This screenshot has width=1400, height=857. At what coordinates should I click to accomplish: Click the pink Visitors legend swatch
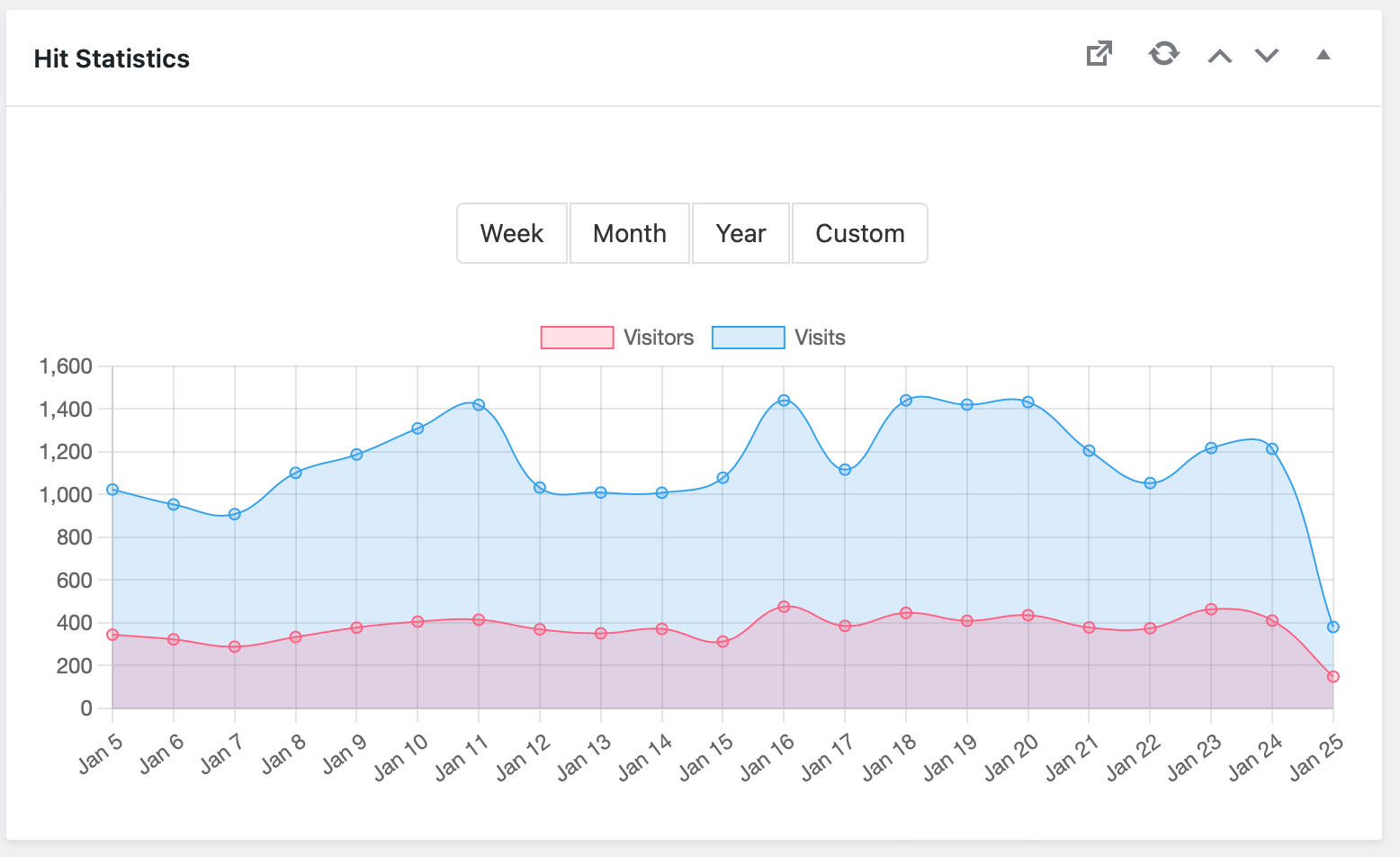[x=577, y=338]
